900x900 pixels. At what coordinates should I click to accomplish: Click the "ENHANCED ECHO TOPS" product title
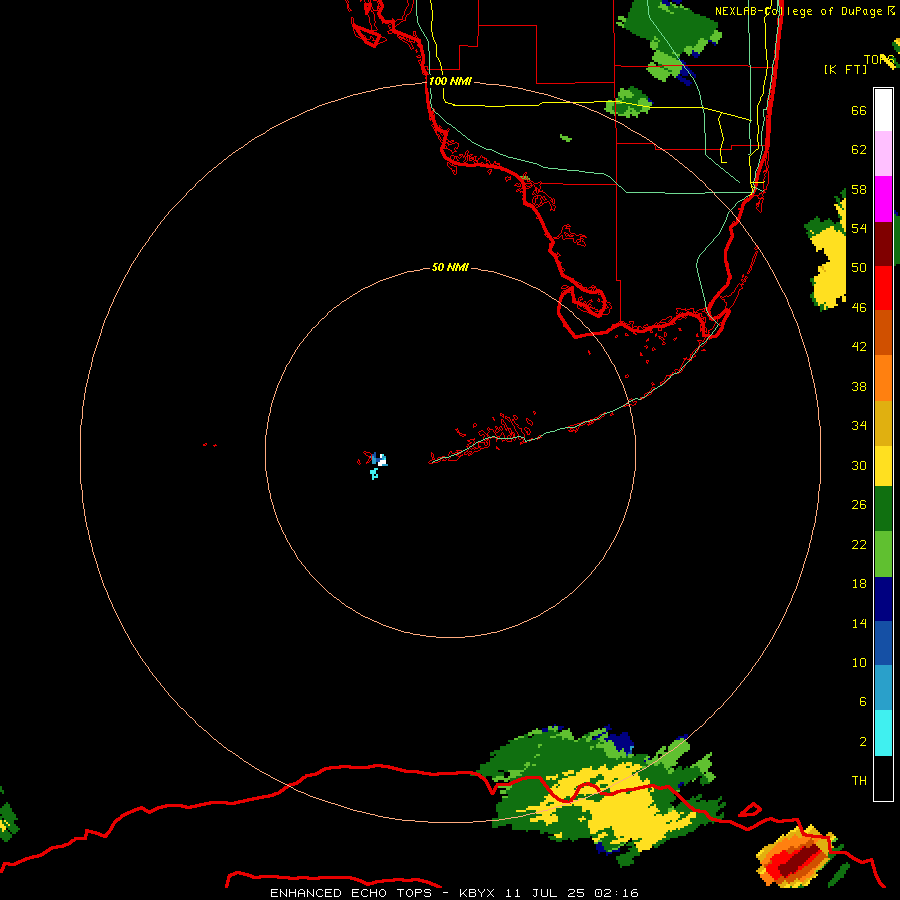(x=351, y=893)
